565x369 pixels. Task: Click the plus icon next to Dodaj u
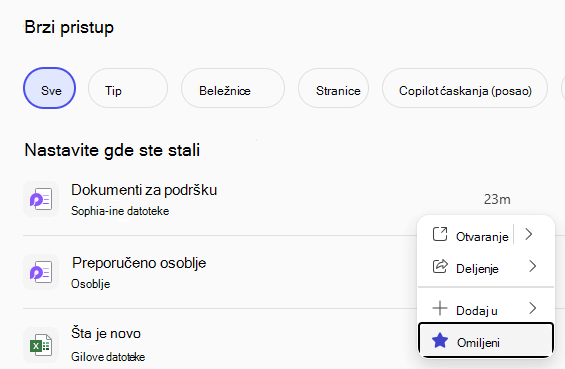440,308
